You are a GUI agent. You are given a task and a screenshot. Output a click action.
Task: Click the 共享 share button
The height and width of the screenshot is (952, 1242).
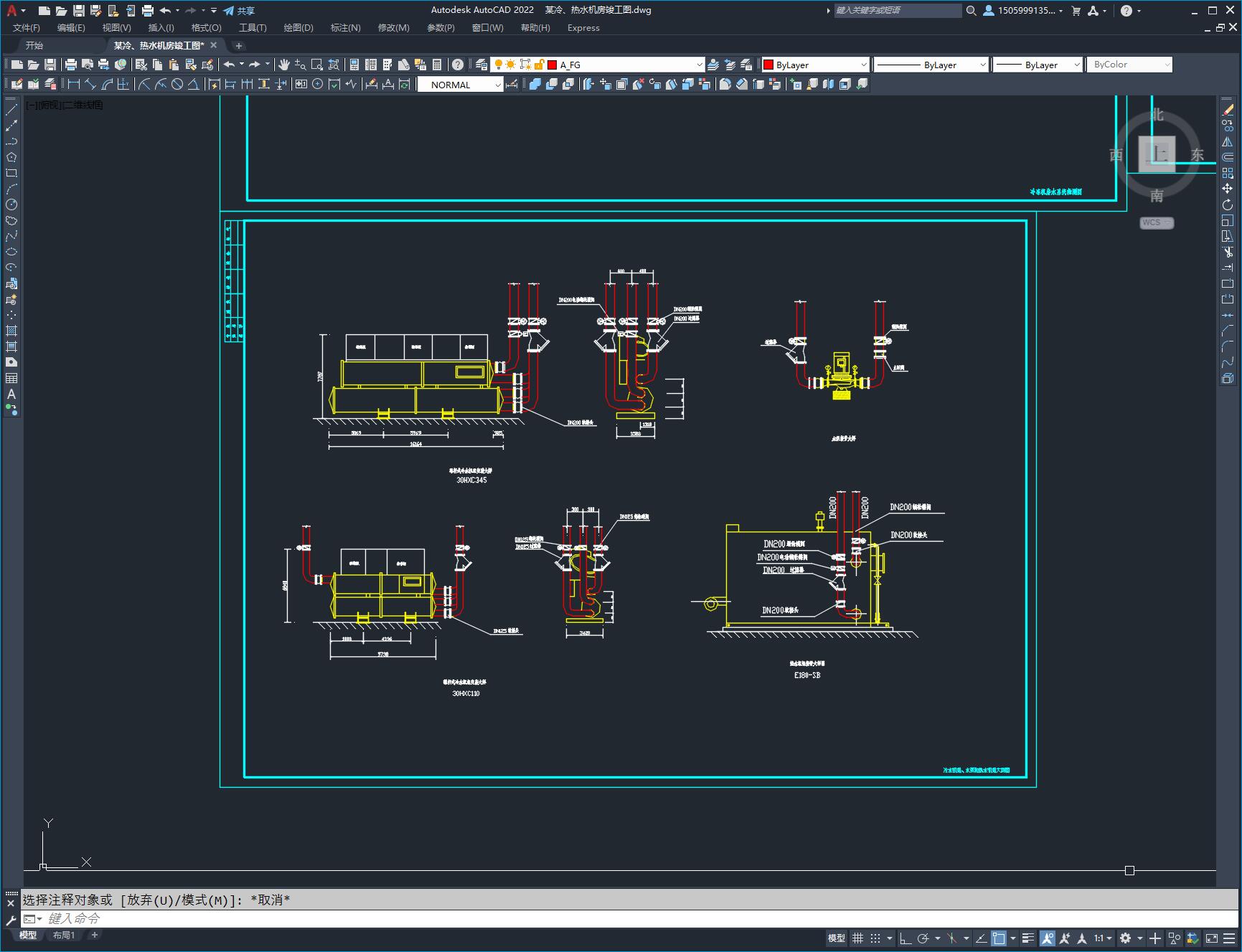[x=240, y=11]
